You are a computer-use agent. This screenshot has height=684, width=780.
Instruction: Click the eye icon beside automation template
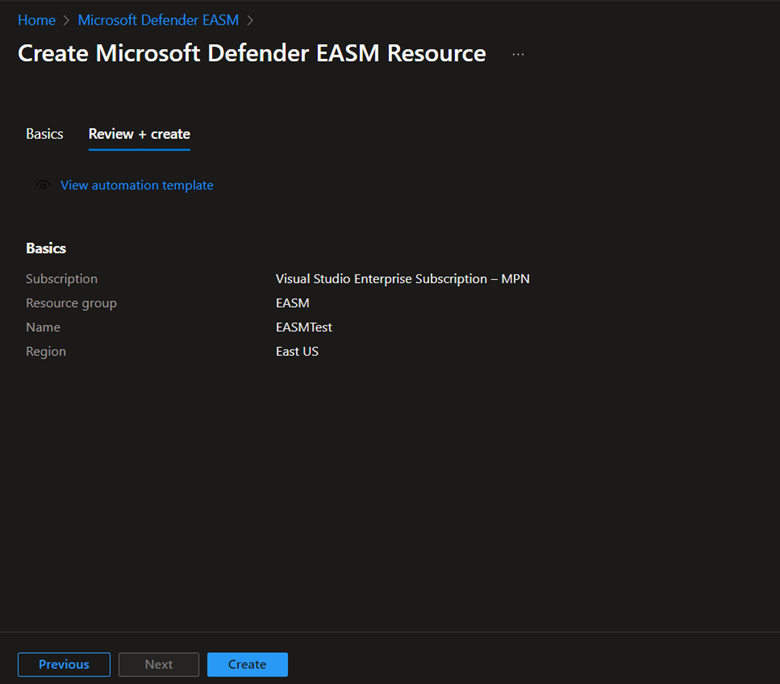coord(43,185)
